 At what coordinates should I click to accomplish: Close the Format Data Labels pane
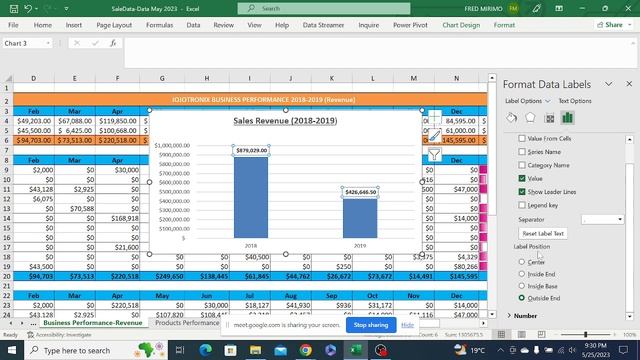(629, 84)
